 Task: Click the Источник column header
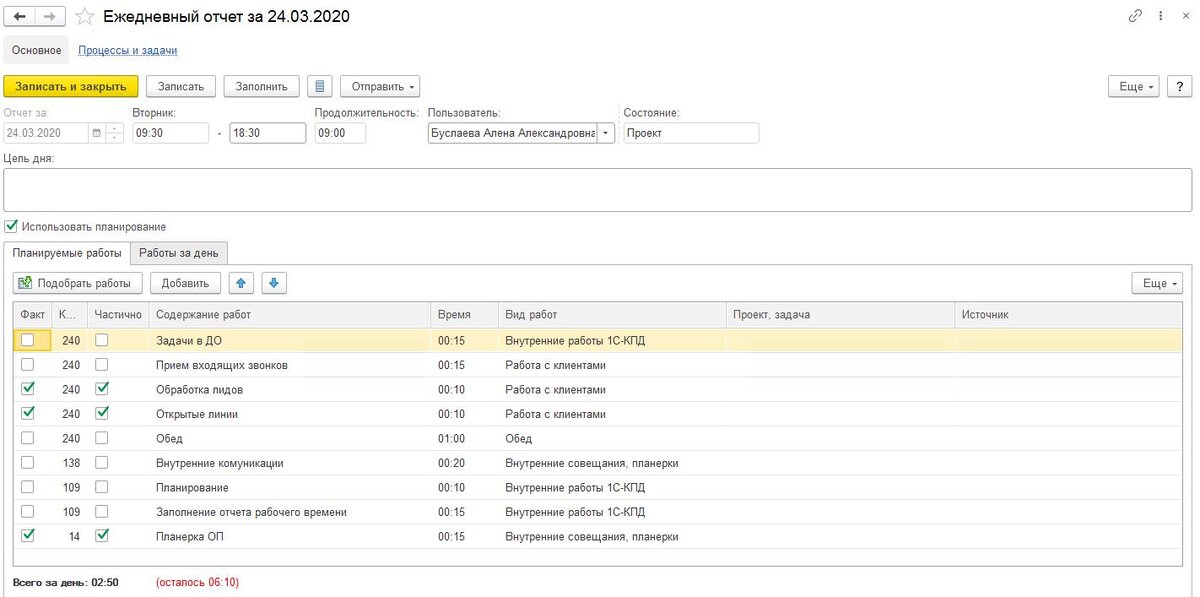click(1068, 314)
